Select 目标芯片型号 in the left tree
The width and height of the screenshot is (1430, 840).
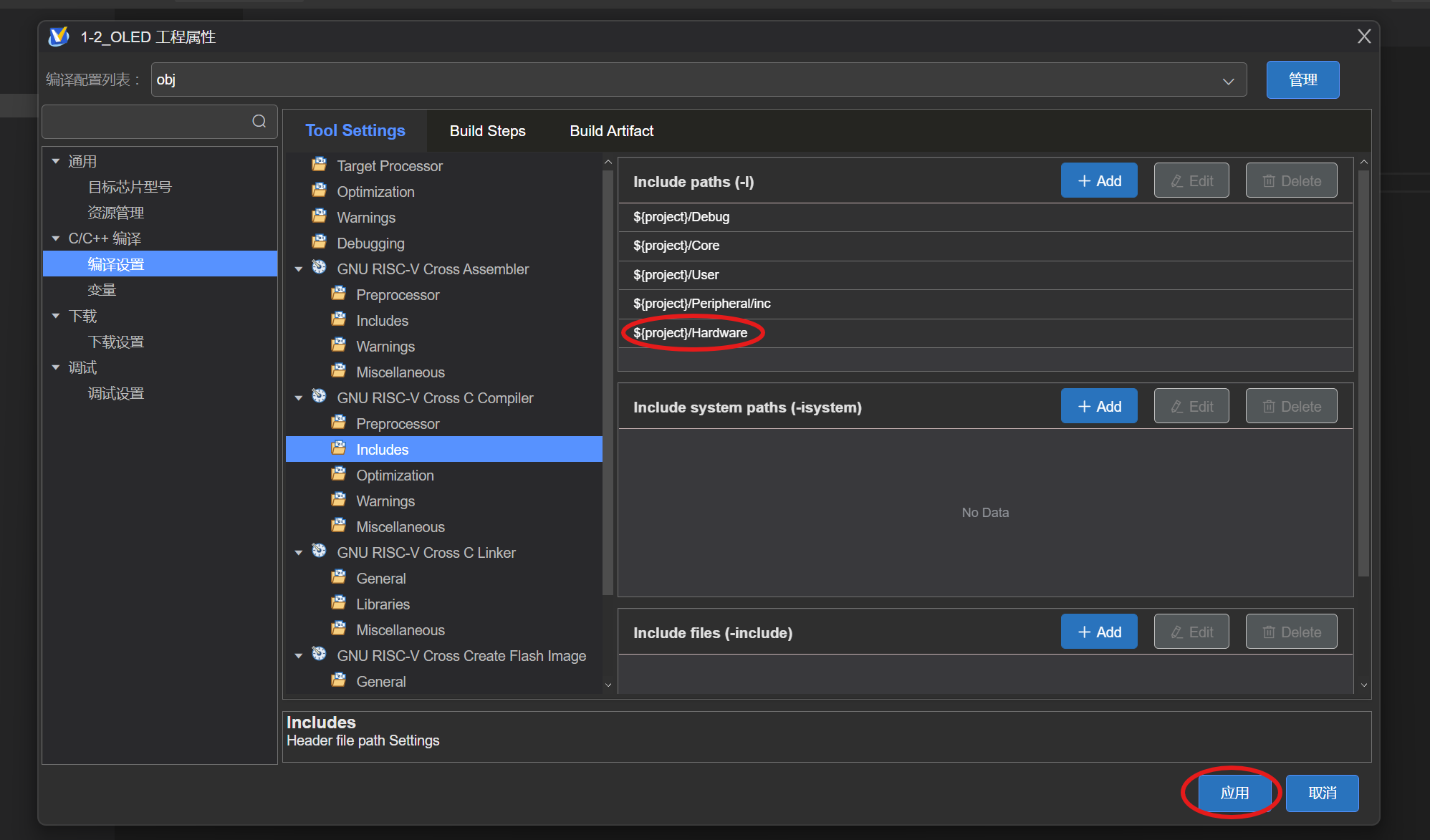pyautogui.click(x=130, y=187)
